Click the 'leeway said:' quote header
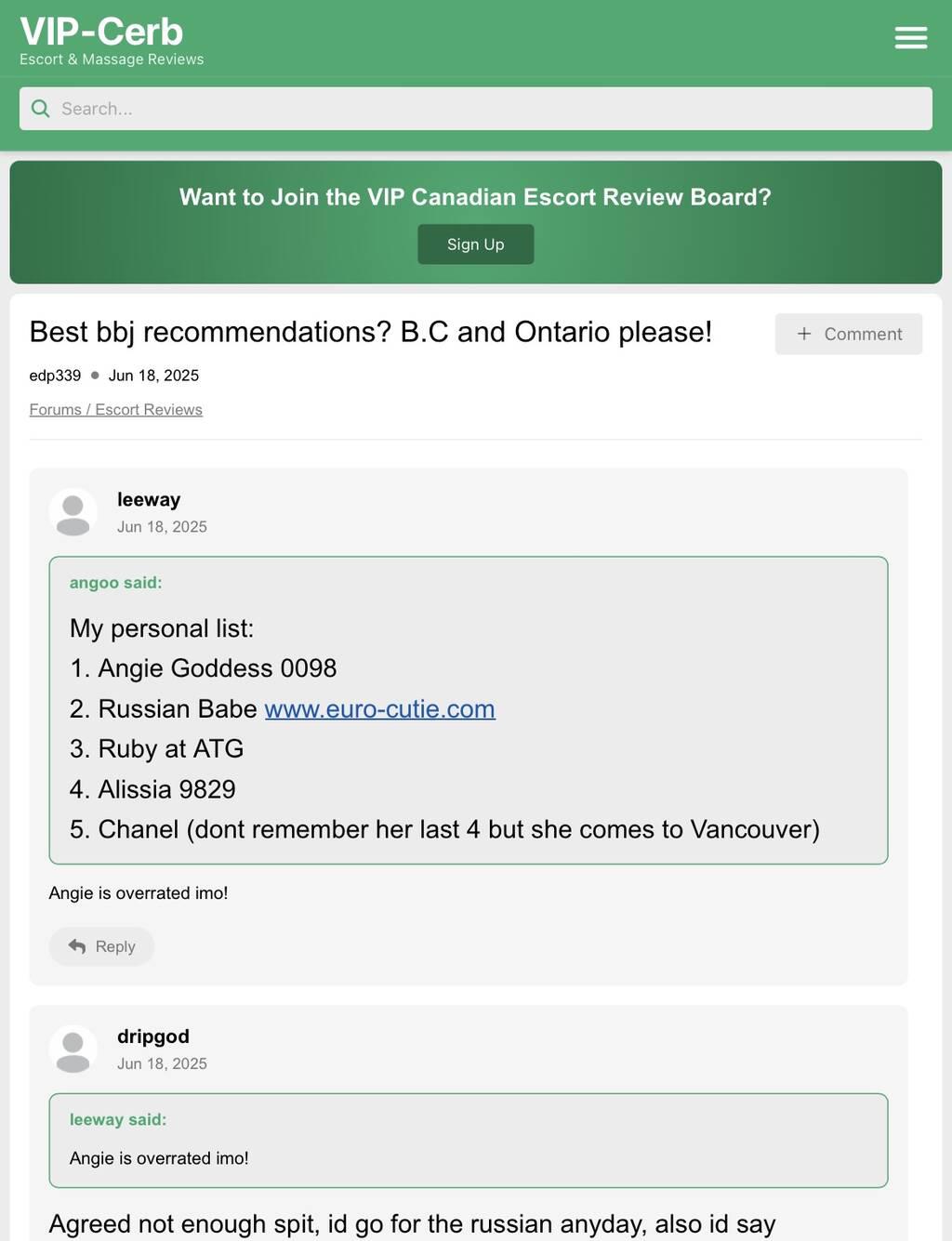 pyautogui.click(x=118, y=1120)
